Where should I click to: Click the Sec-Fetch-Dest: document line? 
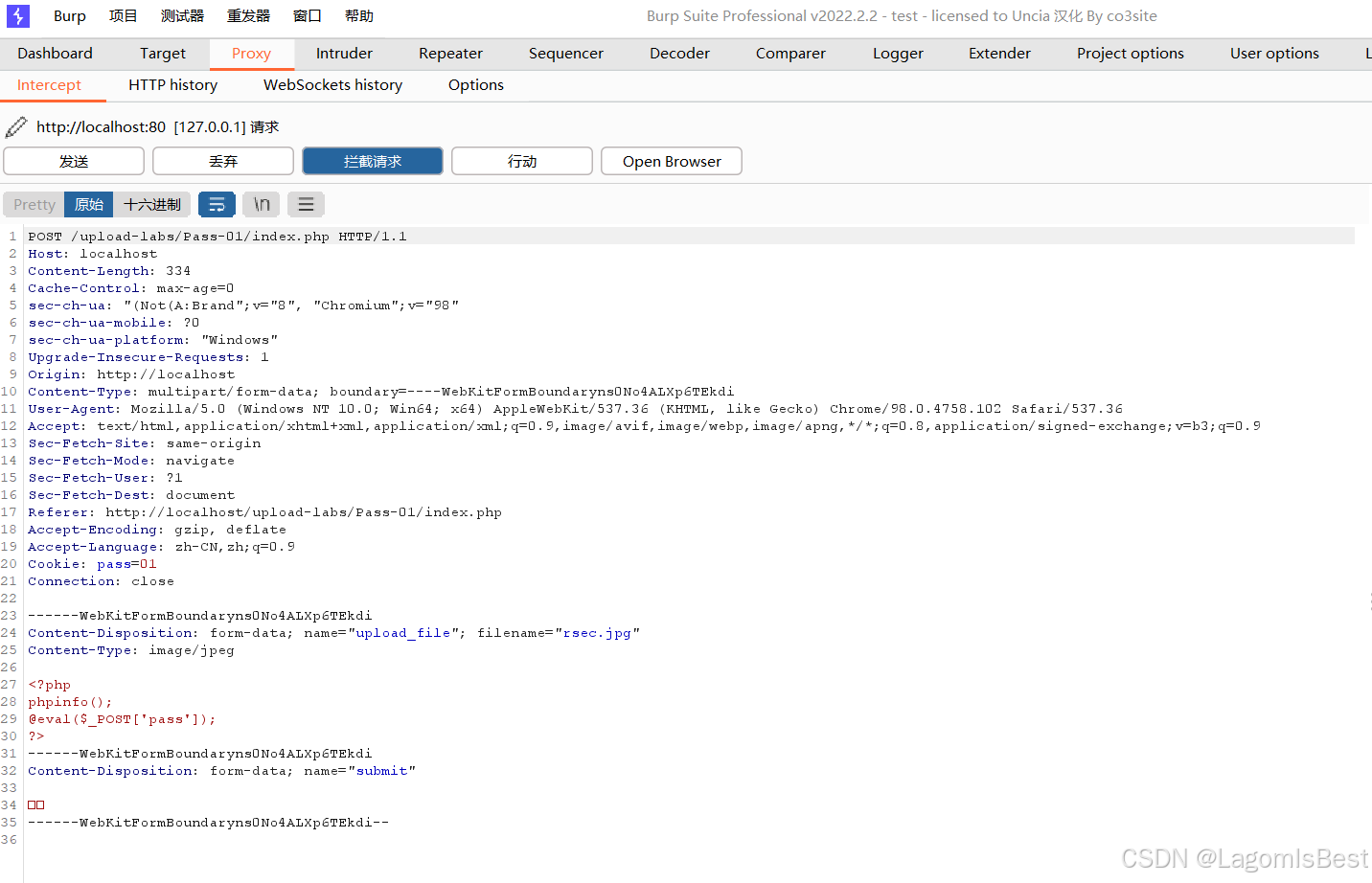coord(131,495)
